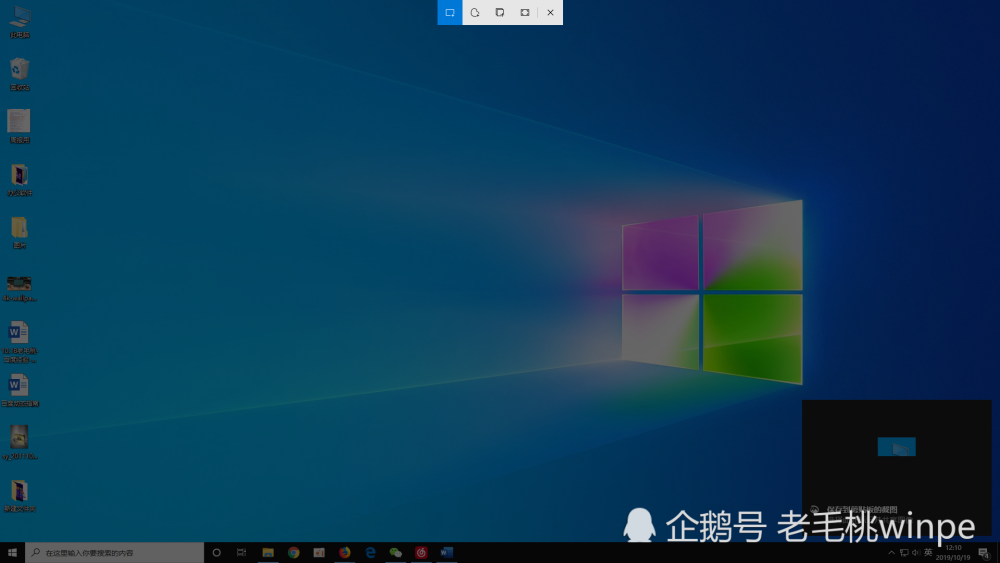
Task: Open This PC desktop icon
Action: pos(20,22)
